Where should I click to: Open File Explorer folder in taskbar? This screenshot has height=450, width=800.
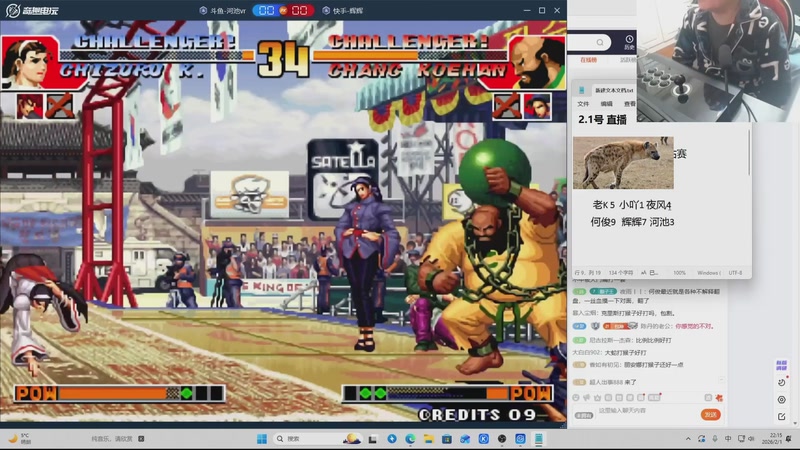[x=429, y=439]
